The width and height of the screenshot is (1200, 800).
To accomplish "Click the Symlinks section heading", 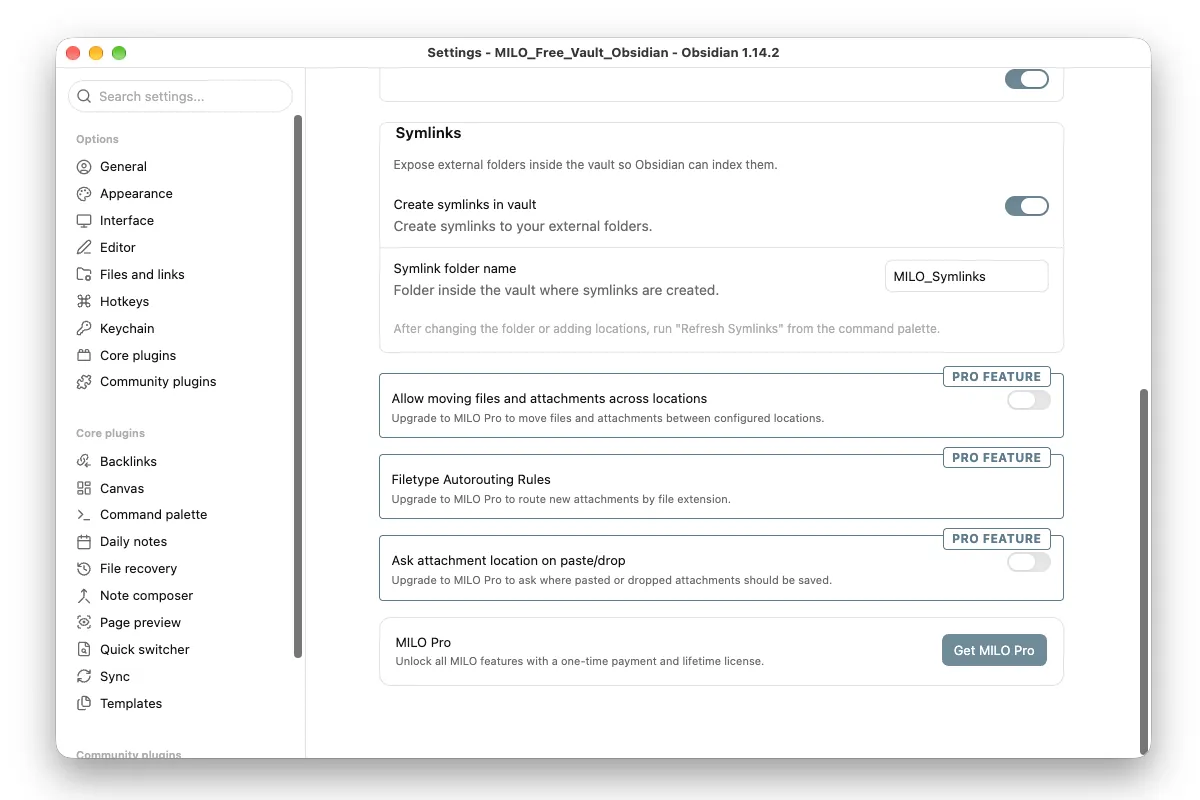I will coord(428,133).
